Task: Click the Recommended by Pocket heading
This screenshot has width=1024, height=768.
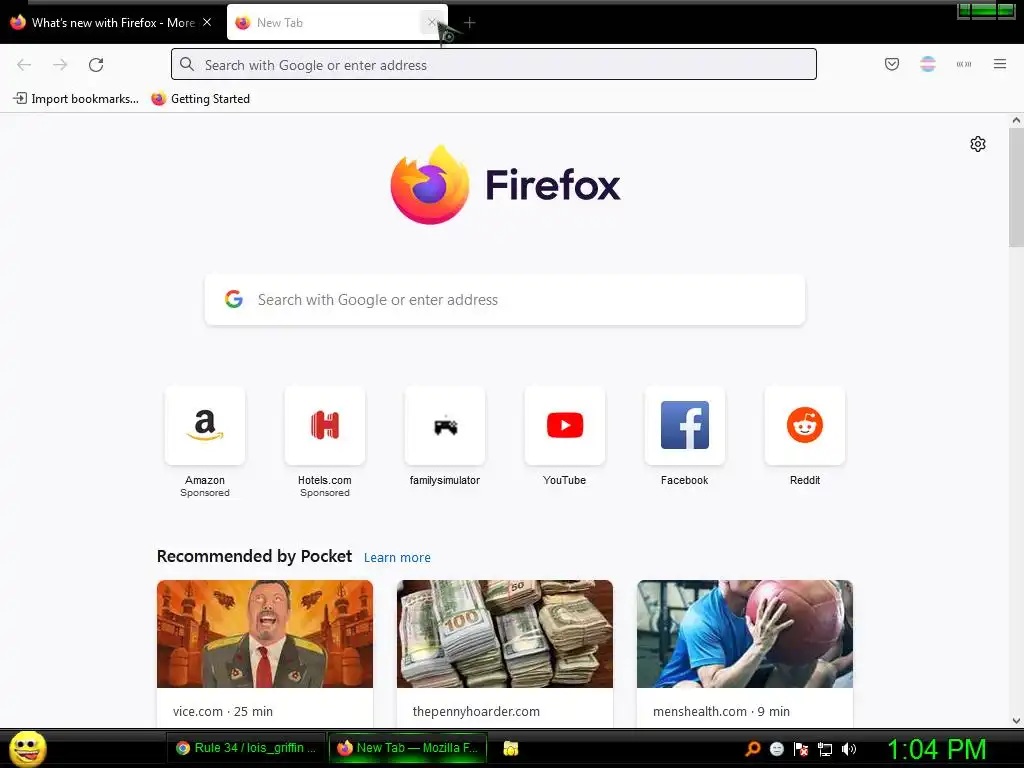Action: point(254,556)
